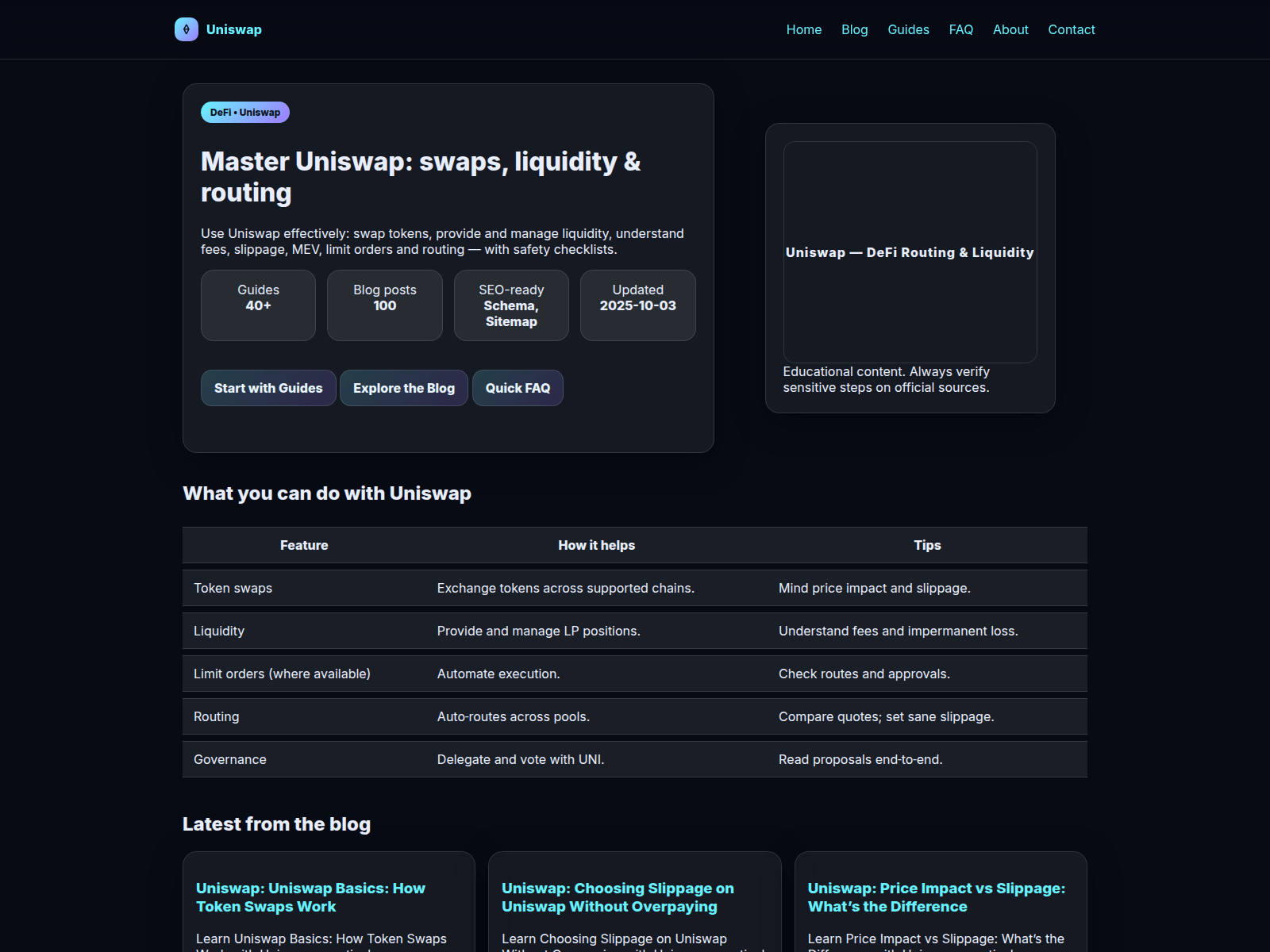1270x952 pixels.
Task: Click Compare quotes; set sane slippage tip
Action: 927,716
